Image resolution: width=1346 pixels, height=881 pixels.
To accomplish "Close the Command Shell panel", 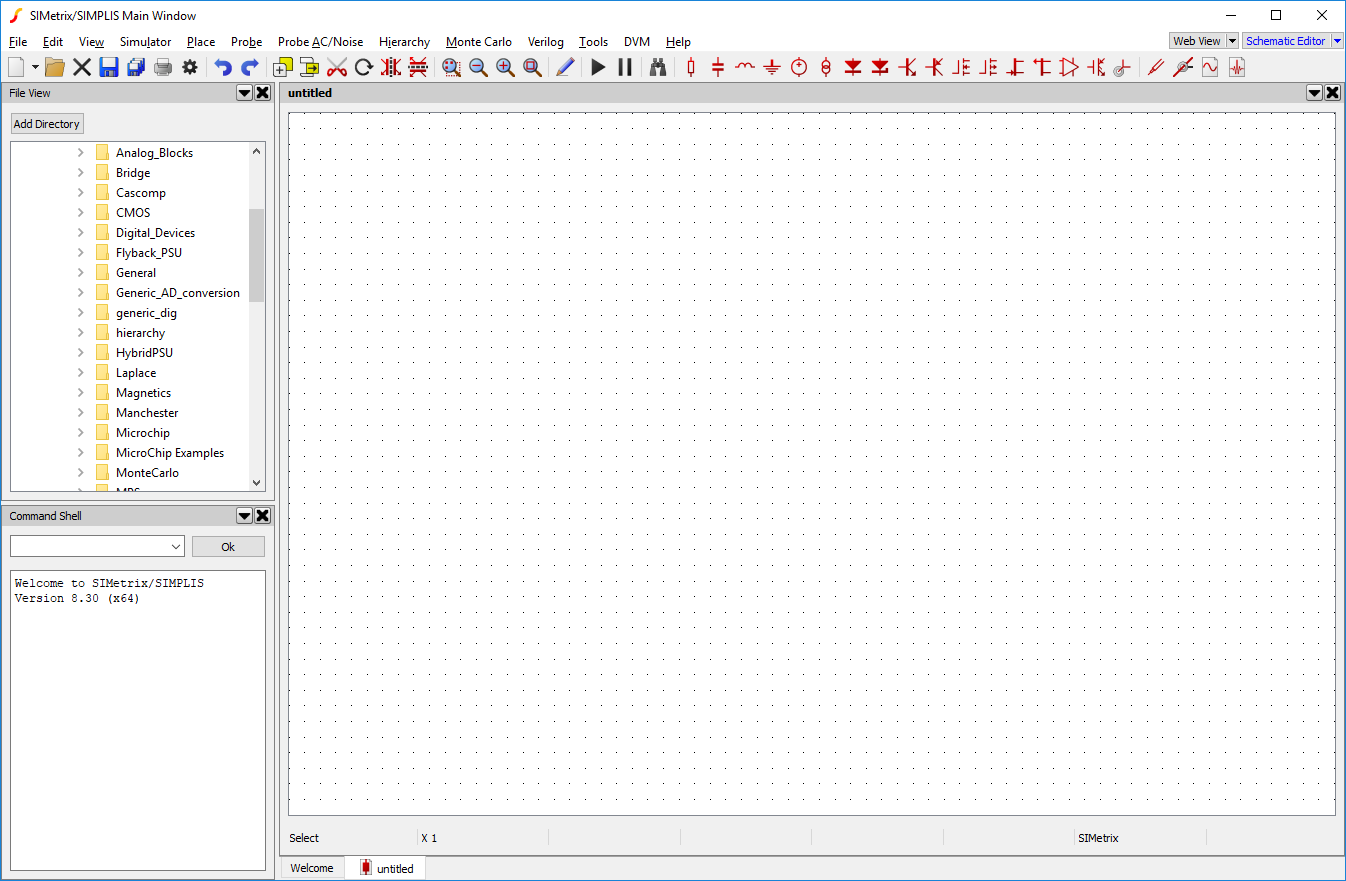I will [x=263, y=516].
